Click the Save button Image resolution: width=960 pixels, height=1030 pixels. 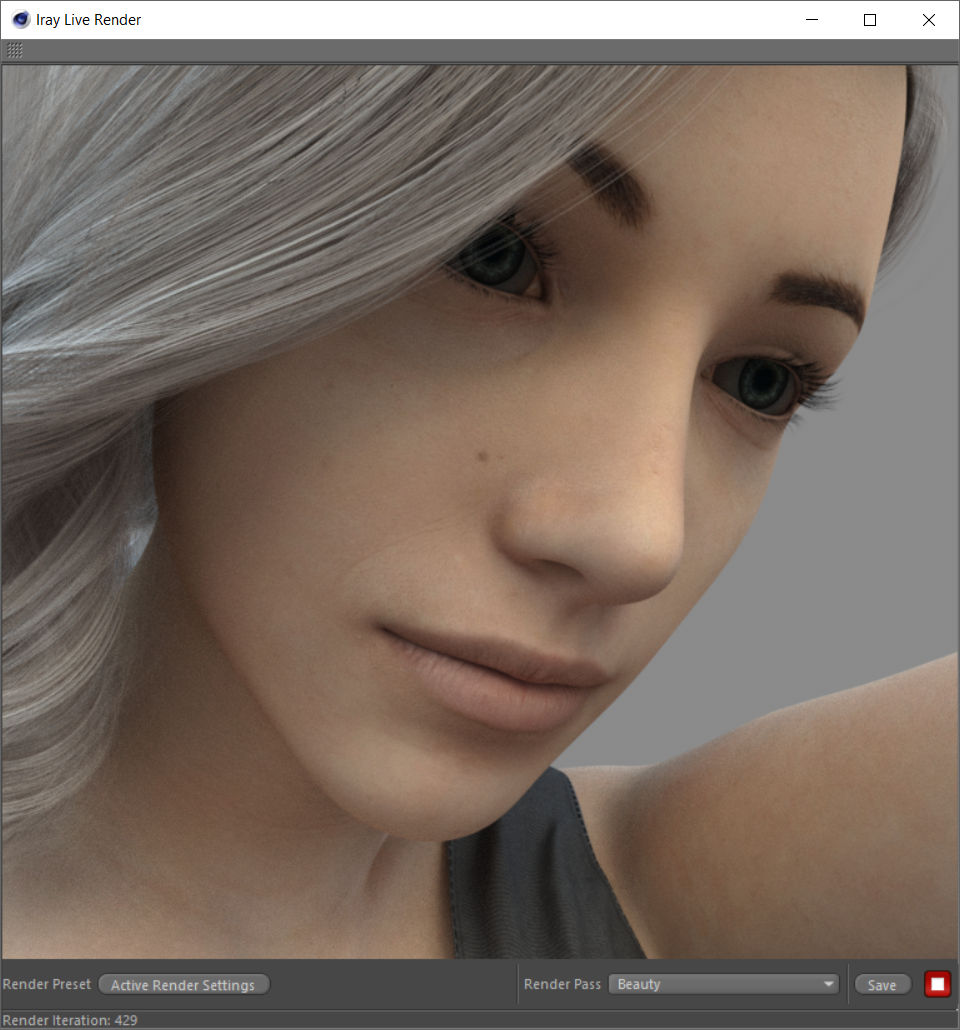[x=882, y=985]
